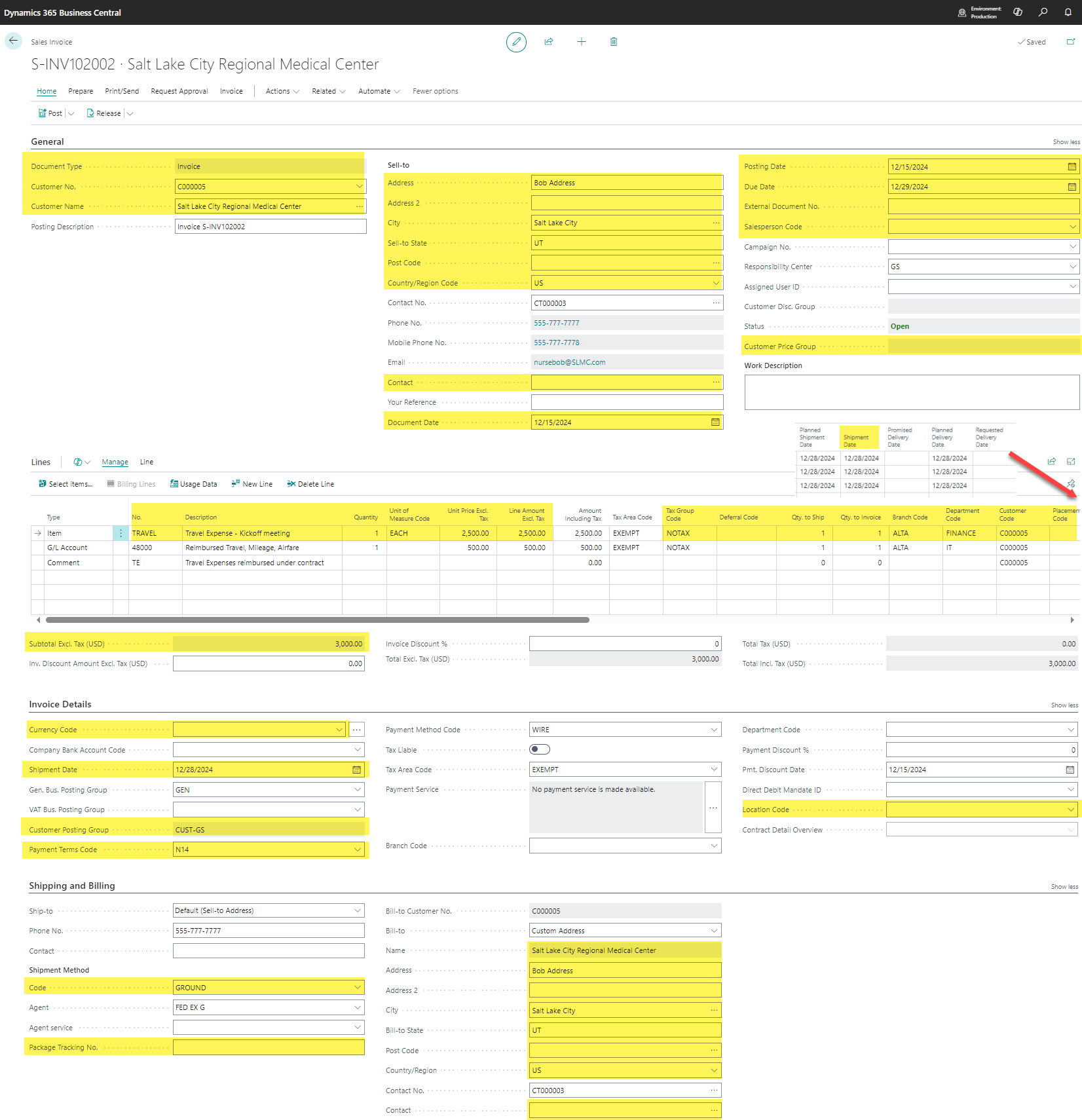The width and height of the screenshot is (1082, 1120).
Task: Click Currency Code assist-edit ellipsis button
Action: [x=357, y=730]
